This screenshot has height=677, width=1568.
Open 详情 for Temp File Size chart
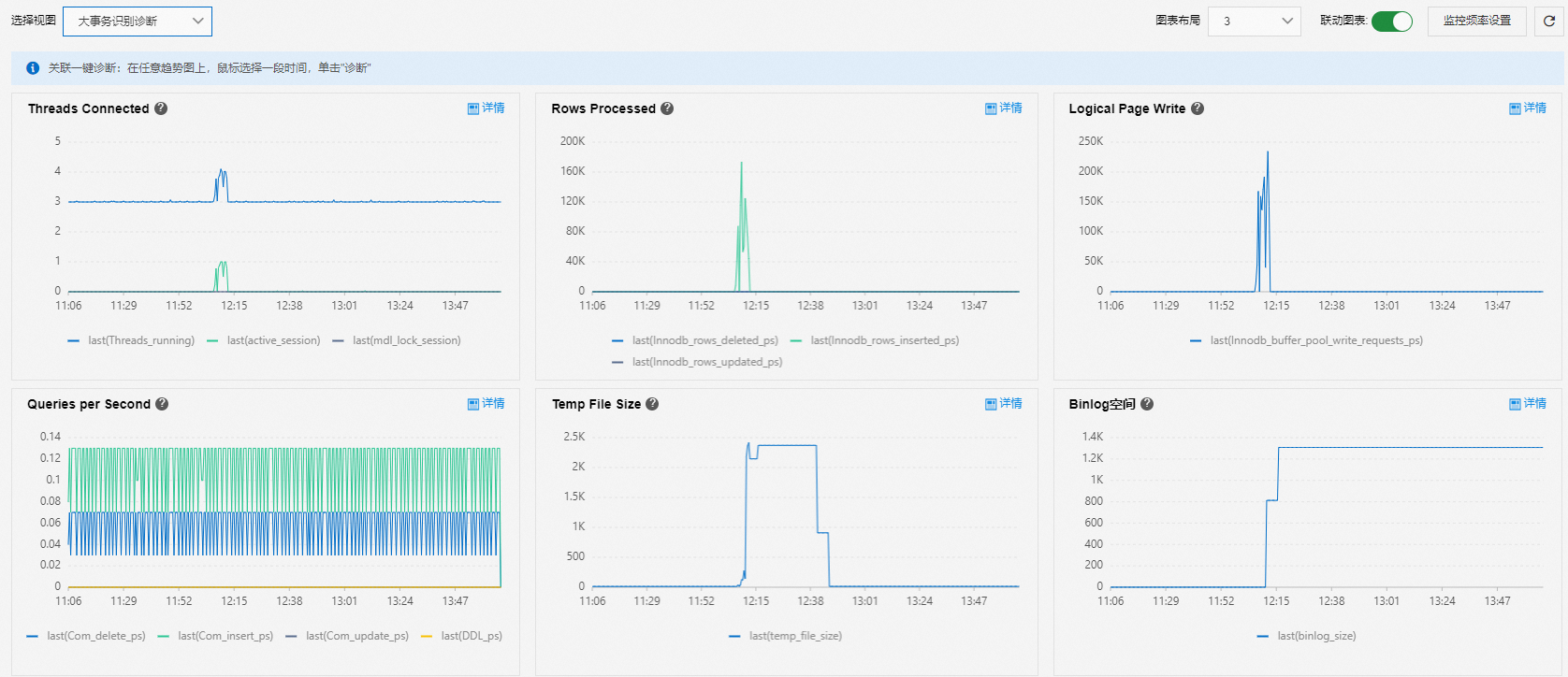[x=1004, y=404]
